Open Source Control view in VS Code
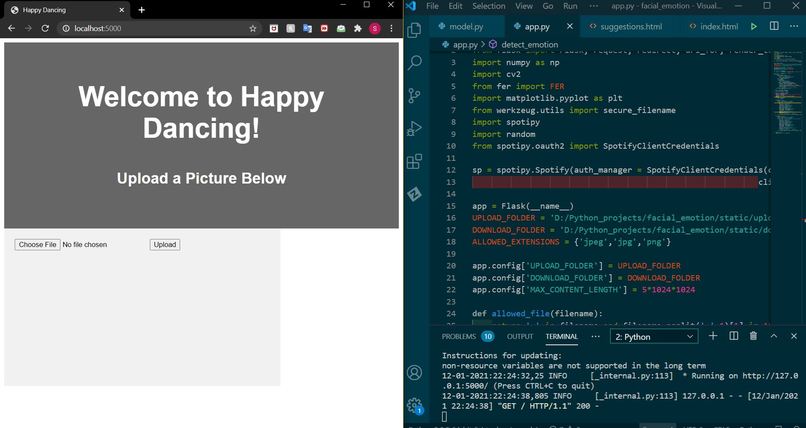Viewport: 806px width, 428px height. [x=414, y=96]
